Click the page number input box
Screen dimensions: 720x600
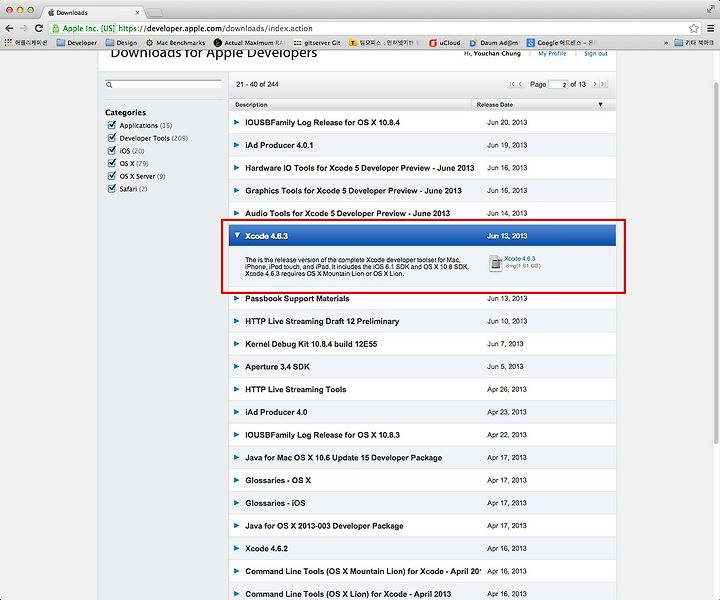pos(558,84)
